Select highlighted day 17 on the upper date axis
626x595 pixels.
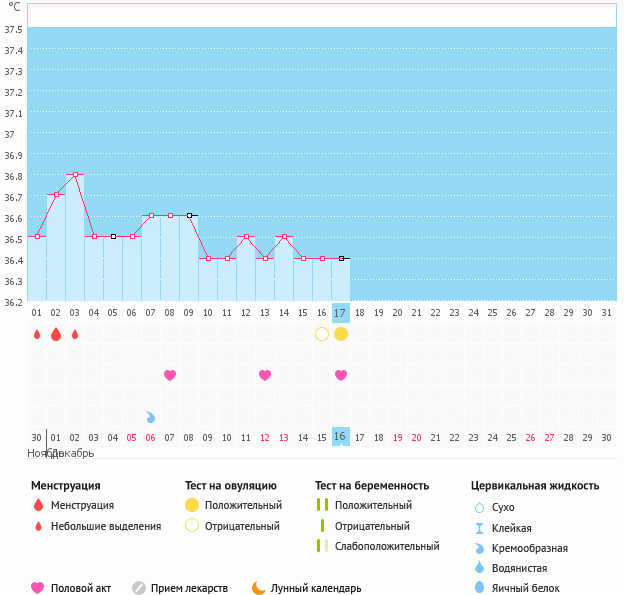click(x=341, y=313)
